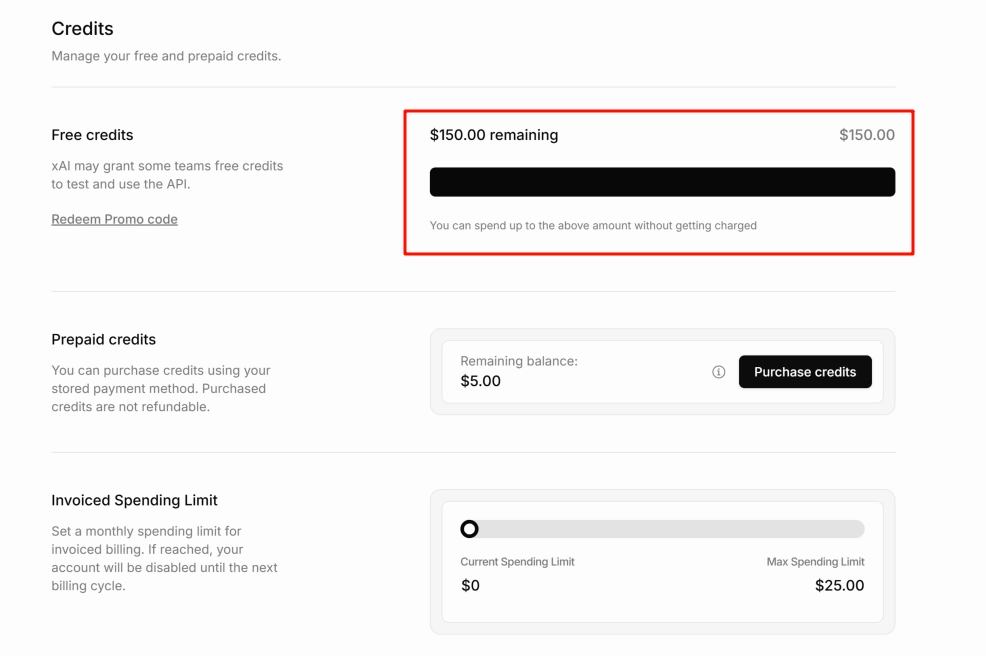This screenshot has width=986, height=656.
Task: Open the Redeem Promo code link
Action: click(x=114, y=219)
